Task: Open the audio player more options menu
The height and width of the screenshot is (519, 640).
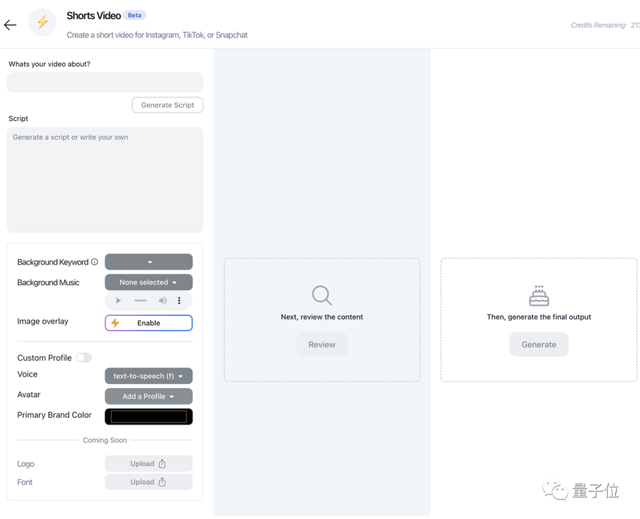Action: 179,300
